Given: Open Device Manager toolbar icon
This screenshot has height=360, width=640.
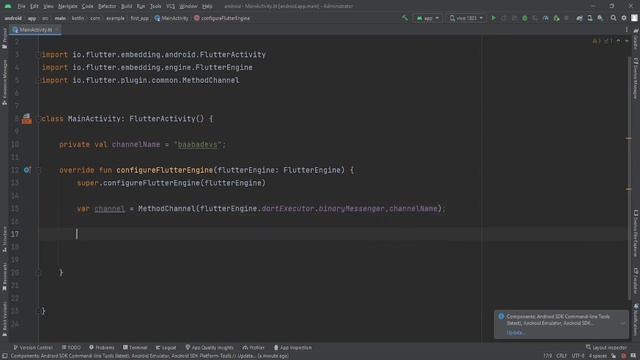Looking at the screenshot, I should (590, 18).
